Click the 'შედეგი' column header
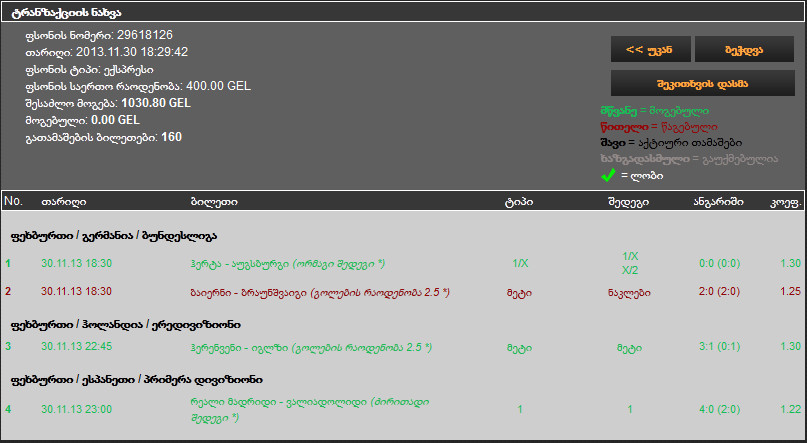 pos(628,202)
